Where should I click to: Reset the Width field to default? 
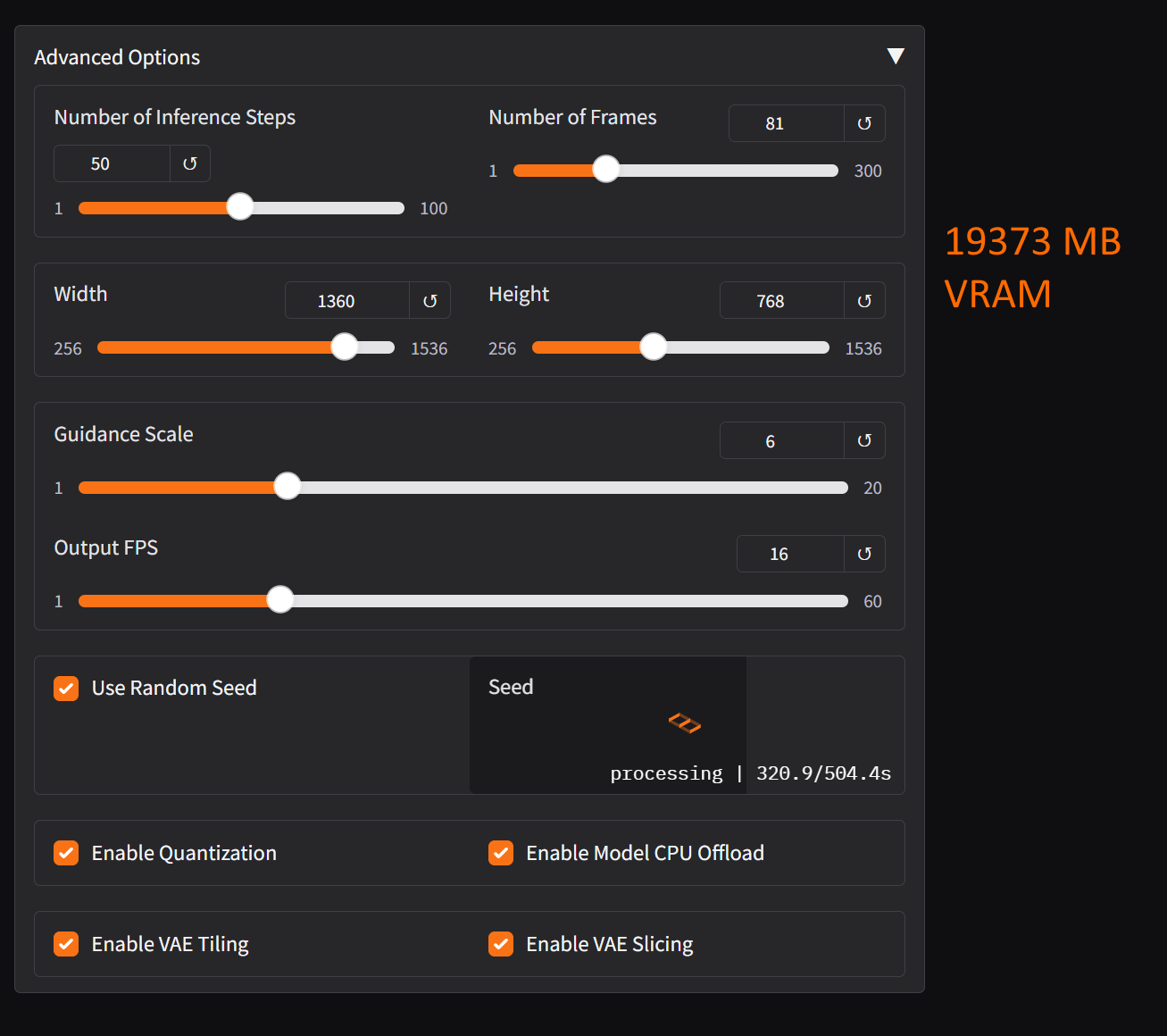[x=429, y=300]
